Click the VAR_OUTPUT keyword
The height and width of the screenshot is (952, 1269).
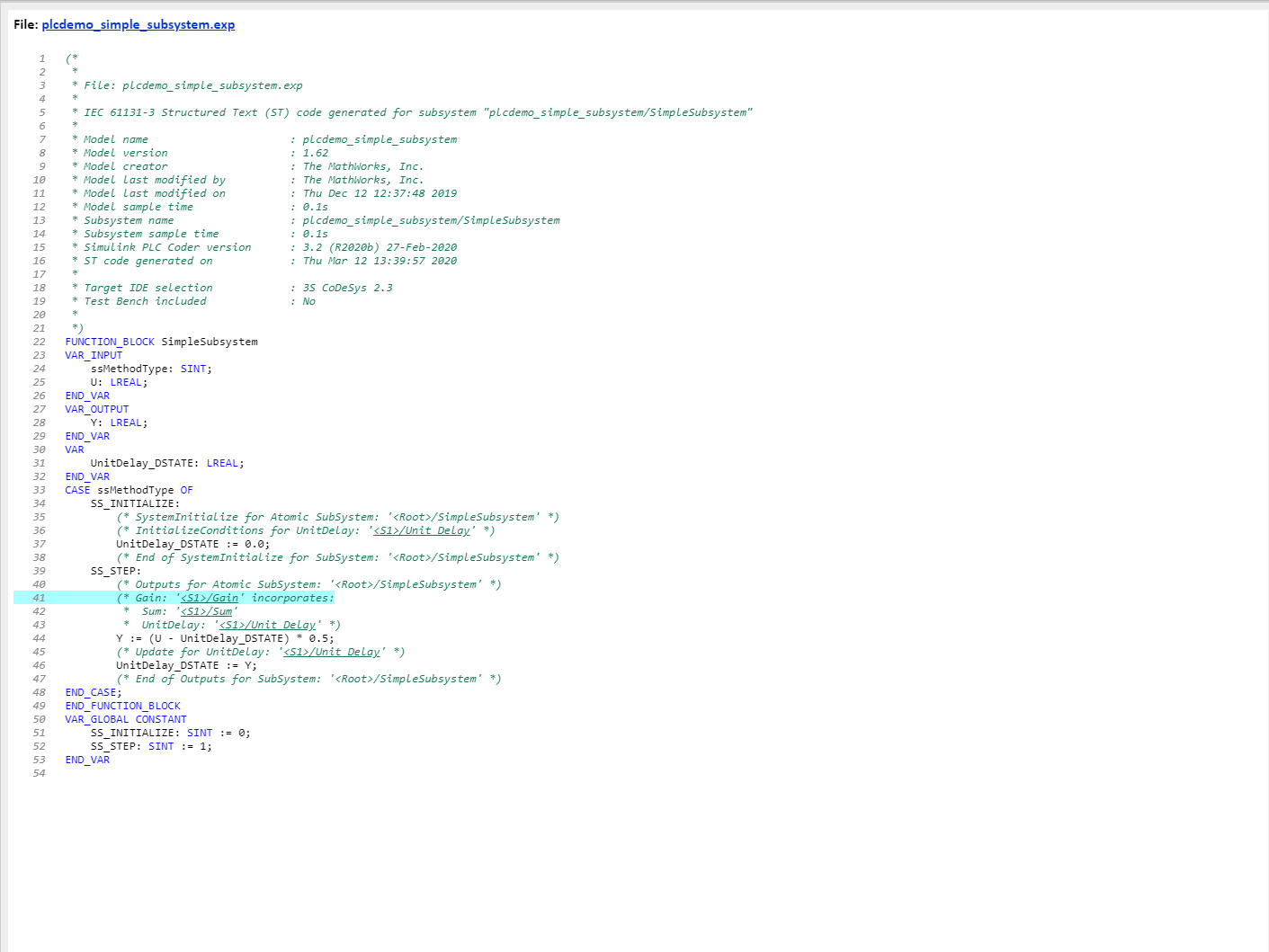97,409
